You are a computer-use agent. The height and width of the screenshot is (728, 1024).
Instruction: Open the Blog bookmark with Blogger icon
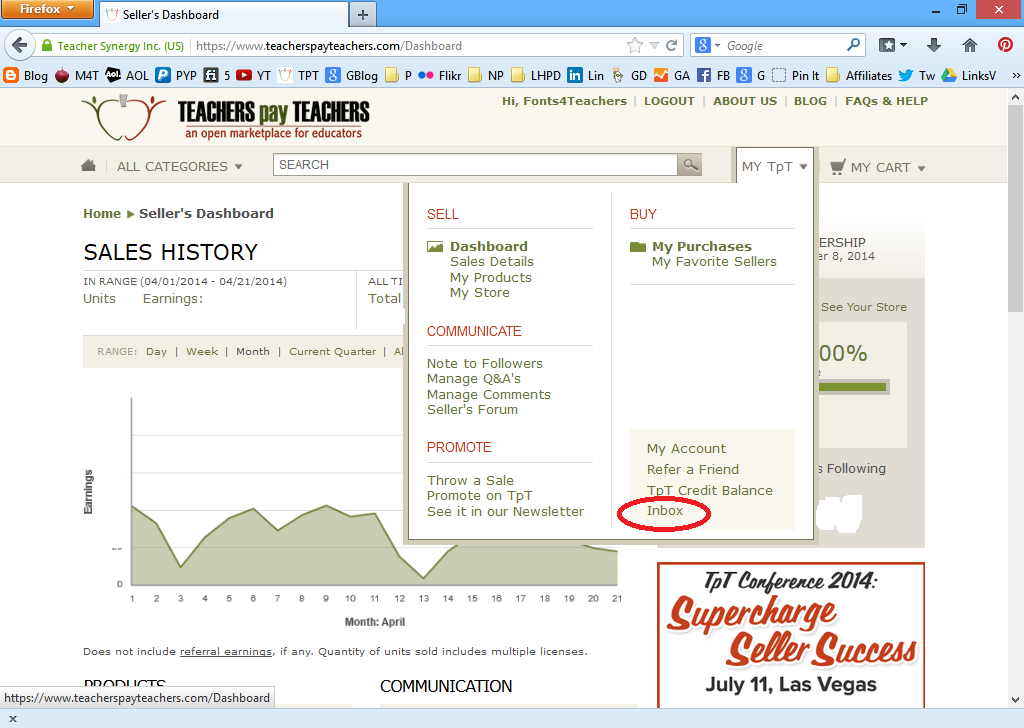coord(26,76)
